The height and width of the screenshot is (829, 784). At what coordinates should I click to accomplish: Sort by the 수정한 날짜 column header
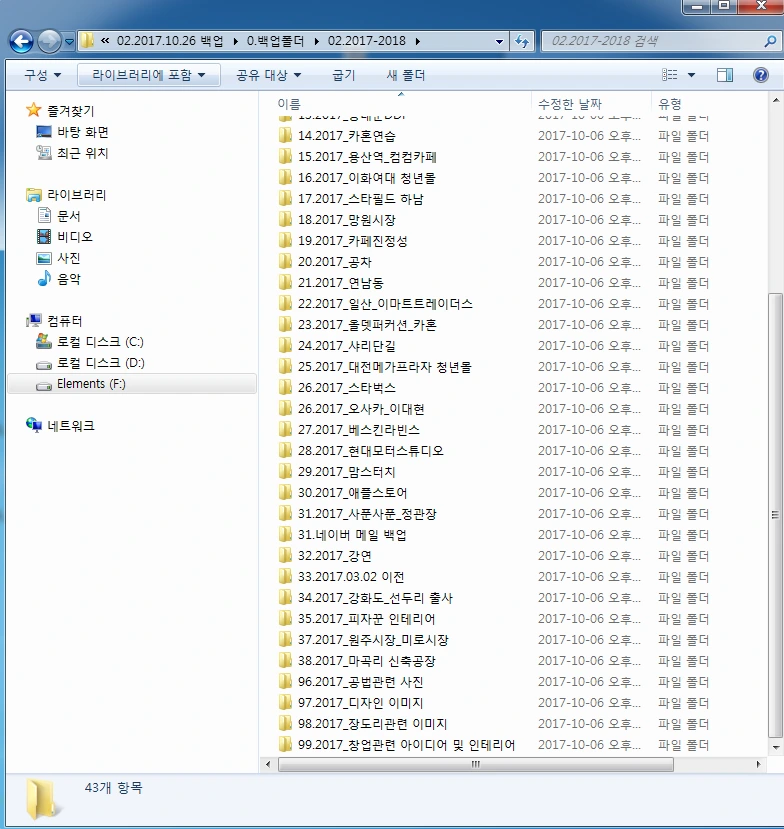591,104
